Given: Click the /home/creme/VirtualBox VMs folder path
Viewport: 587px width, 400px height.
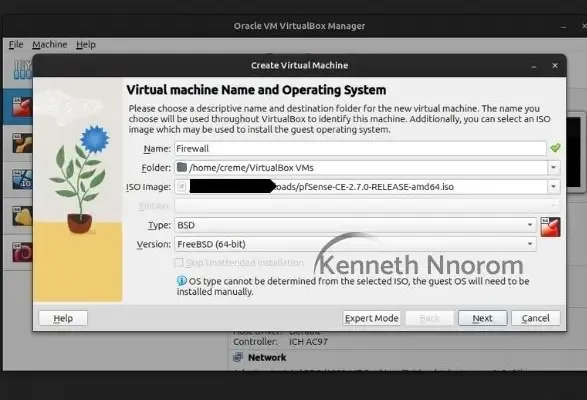Looking at the screenshot, I should (x=251, y=168).
